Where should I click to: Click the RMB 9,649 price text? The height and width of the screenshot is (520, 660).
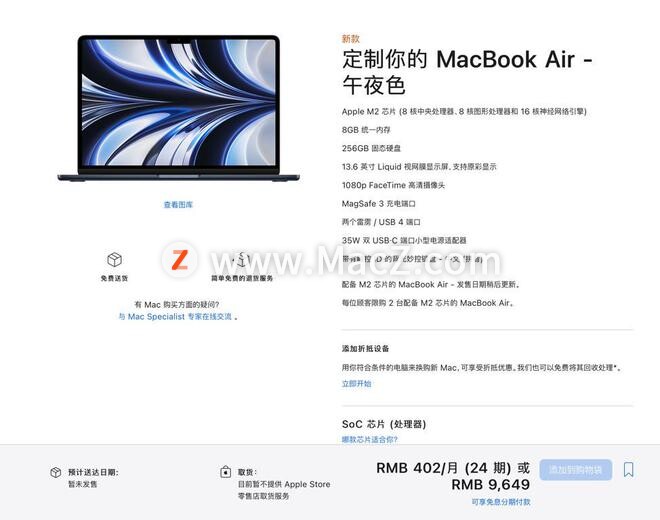coord(491,485)
